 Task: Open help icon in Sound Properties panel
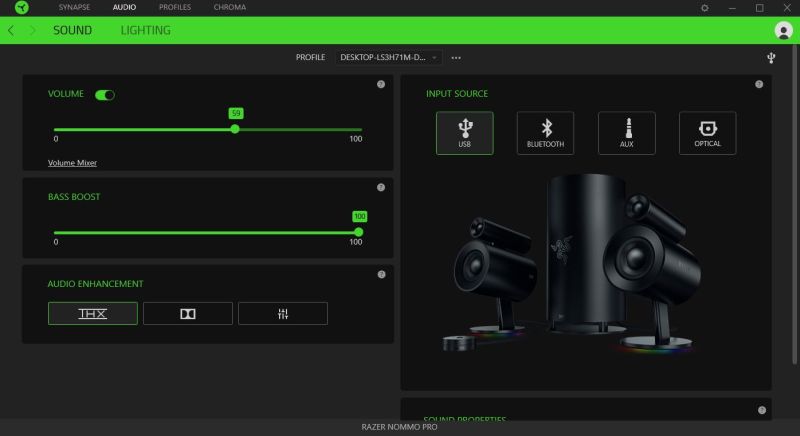point(761,410)
